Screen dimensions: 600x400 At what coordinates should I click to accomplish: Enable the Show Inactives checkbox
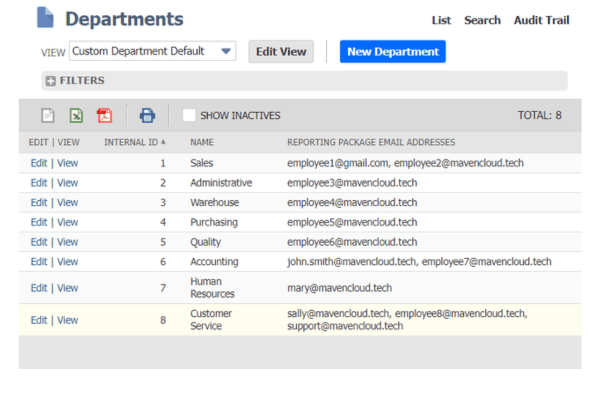[189, 115]
